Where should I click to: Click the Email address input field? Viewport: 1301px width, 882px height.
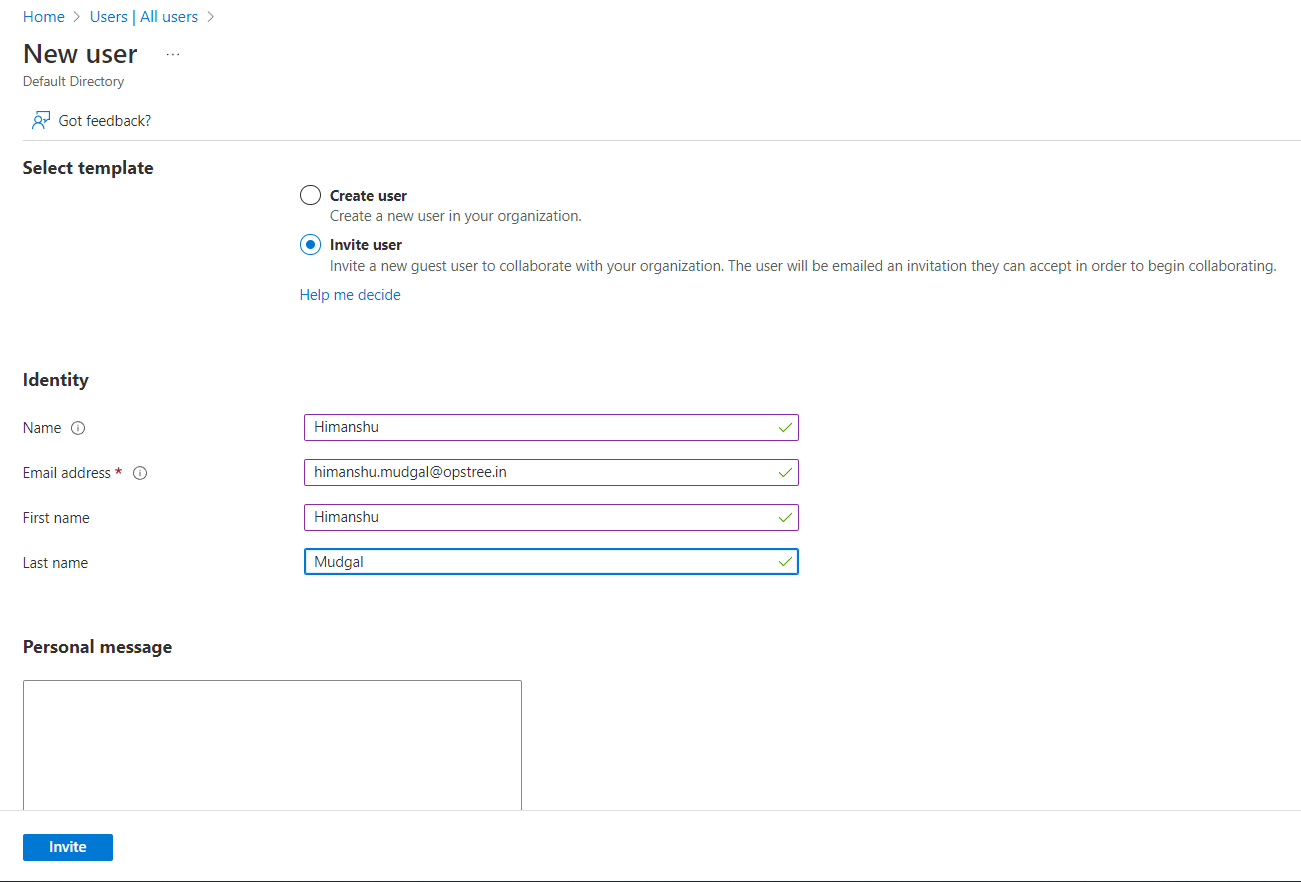pyautogui.click(x=551, y=472)
